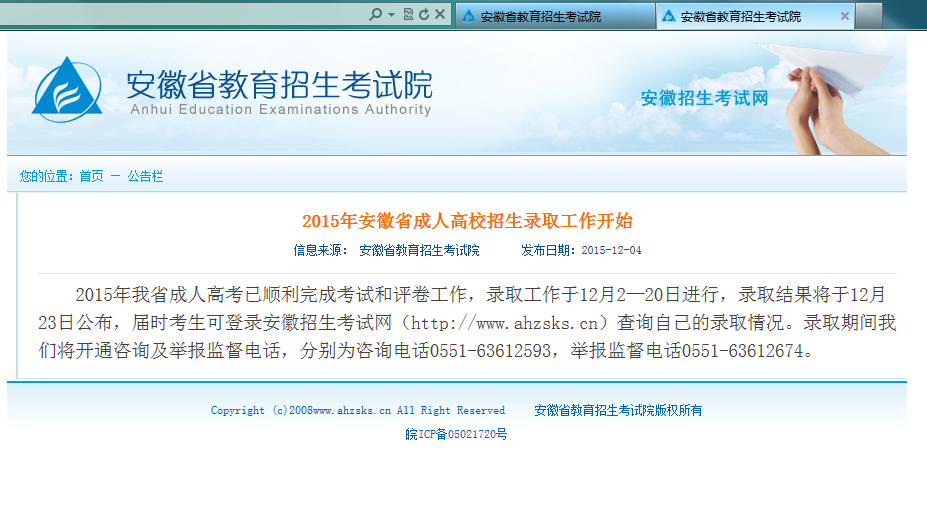Stop loading with the X icon in address bar
The height and width of the screenshot is (526, 927).
pos(440,14)
